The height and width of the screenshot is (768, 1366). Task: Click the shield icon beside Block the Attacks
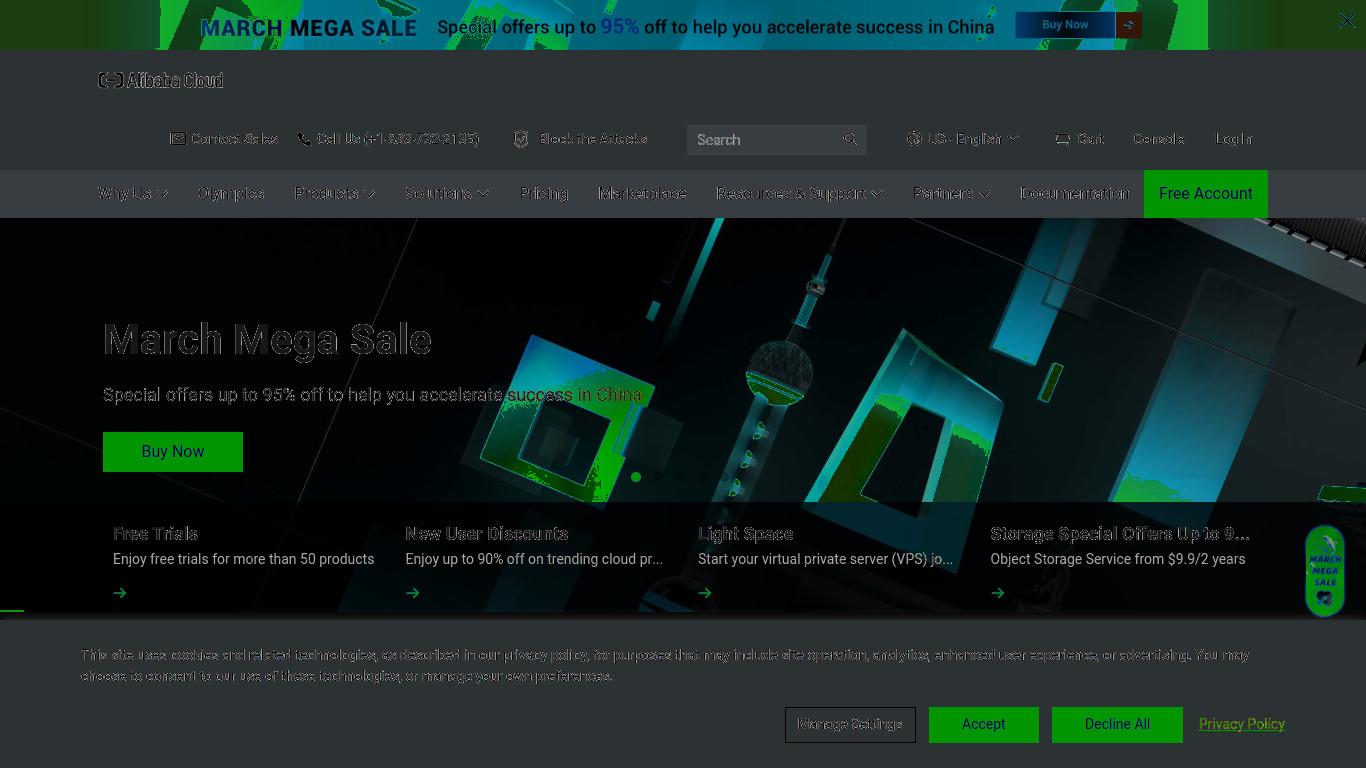coord(521,139)
